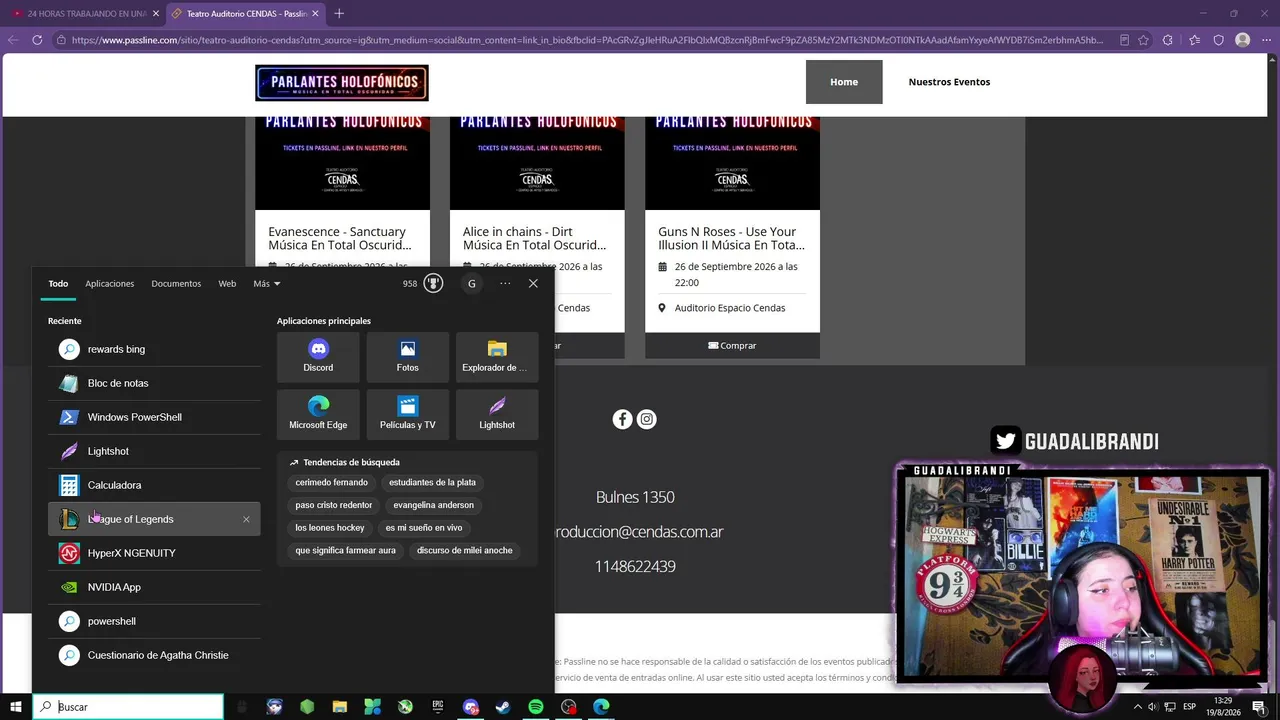Open Calculadora from recent list
This screenshot has height=720, width=1280.
tap(154, 485)
